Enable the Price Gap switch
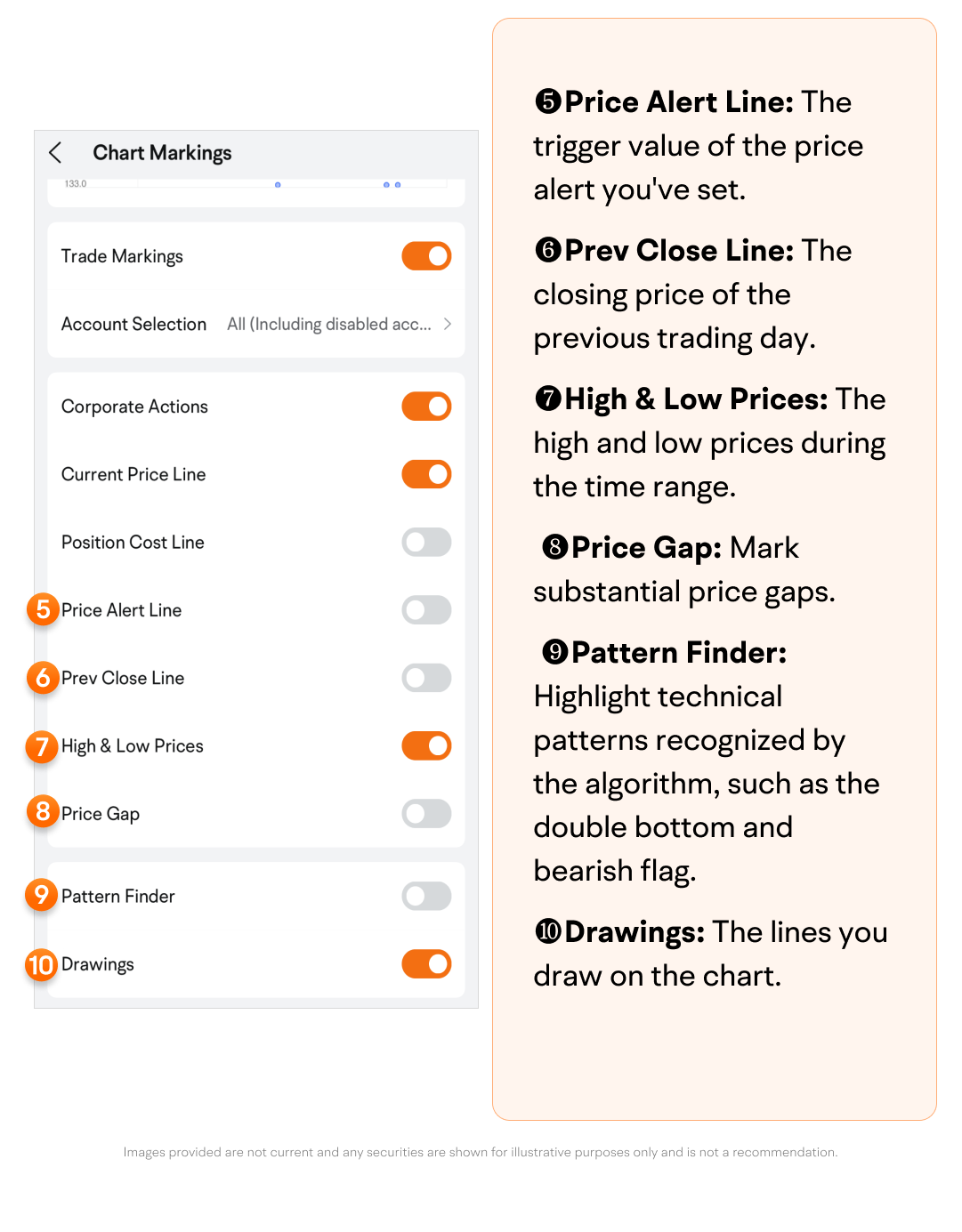 point(426,814)
